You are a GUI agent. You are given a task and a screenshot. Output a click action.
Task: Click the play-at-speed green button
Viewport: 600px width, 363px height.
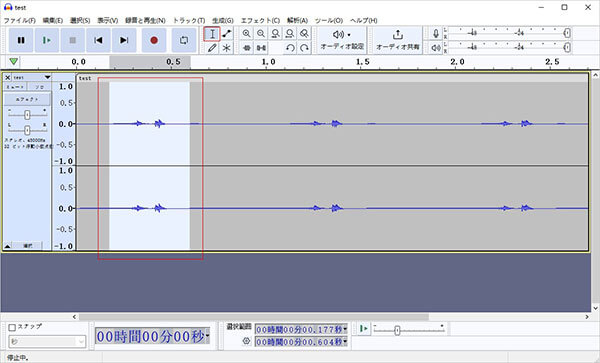(363, 329)
